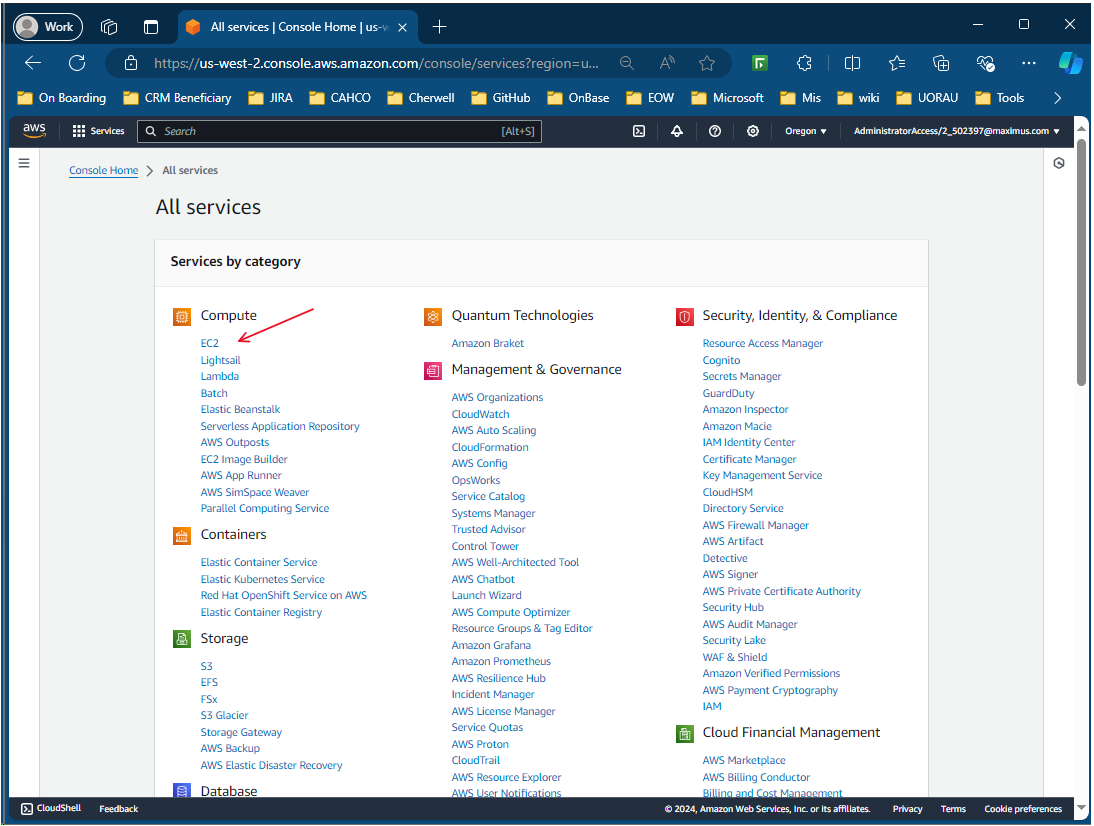Screen dimensions: 1094x826
Task: Click the browser refresh icon
Action: [x=77, y=63]
